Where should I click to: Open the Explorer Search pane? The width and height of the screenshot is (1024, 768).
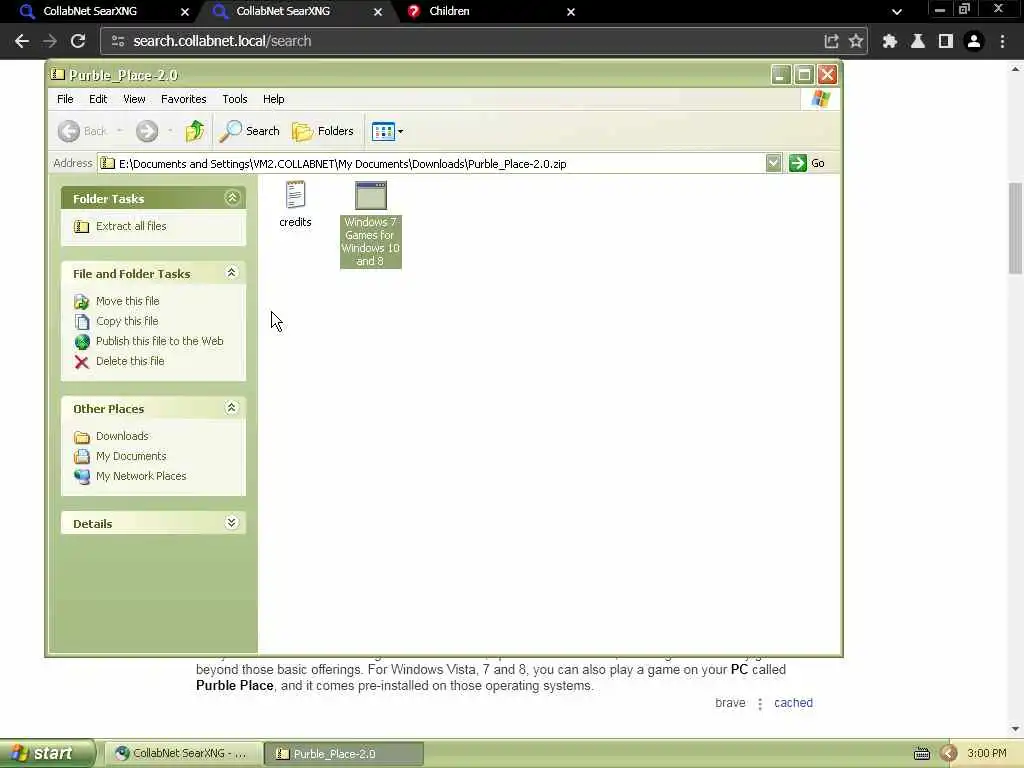tap(249, 131)
